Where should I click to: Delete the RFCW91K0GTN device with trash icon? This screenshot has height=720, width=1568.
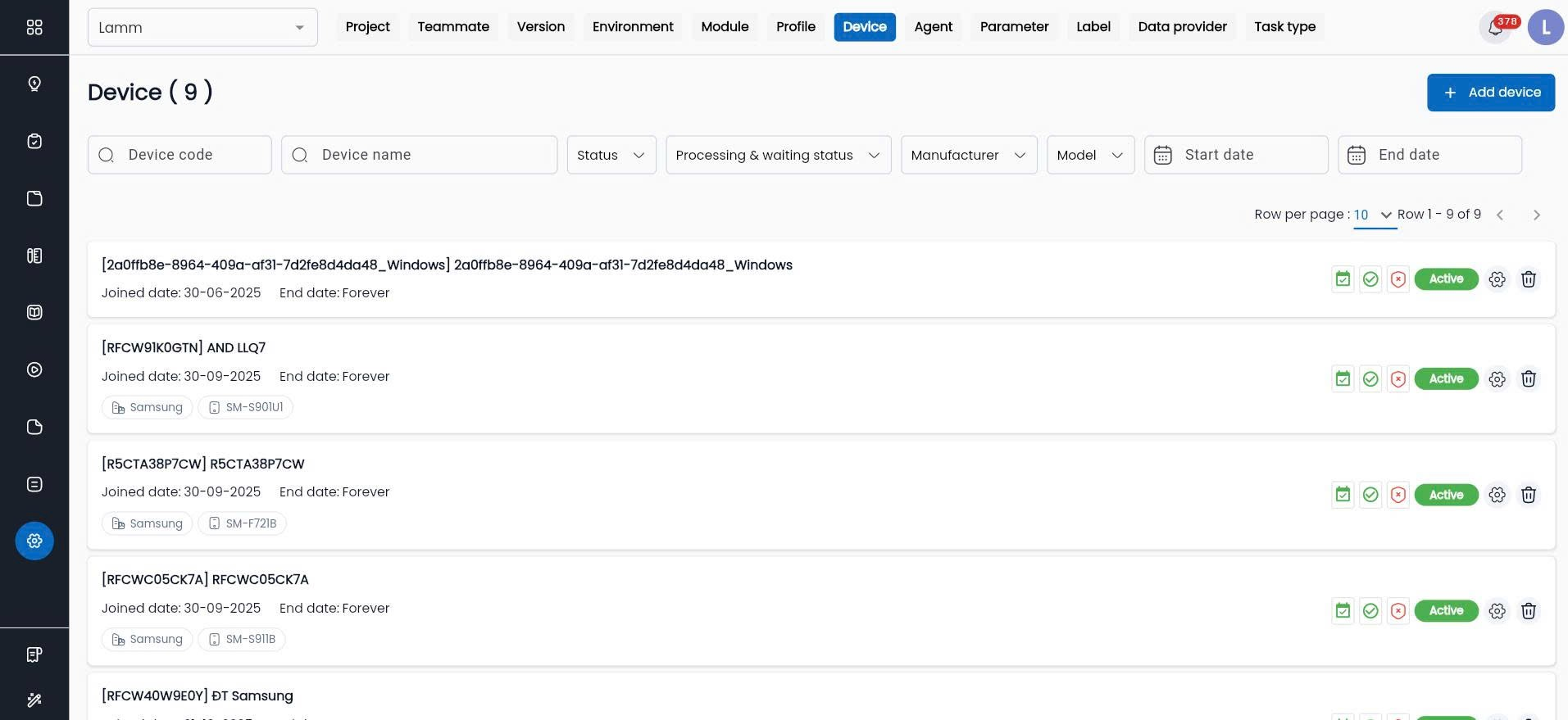point(1528,379)
